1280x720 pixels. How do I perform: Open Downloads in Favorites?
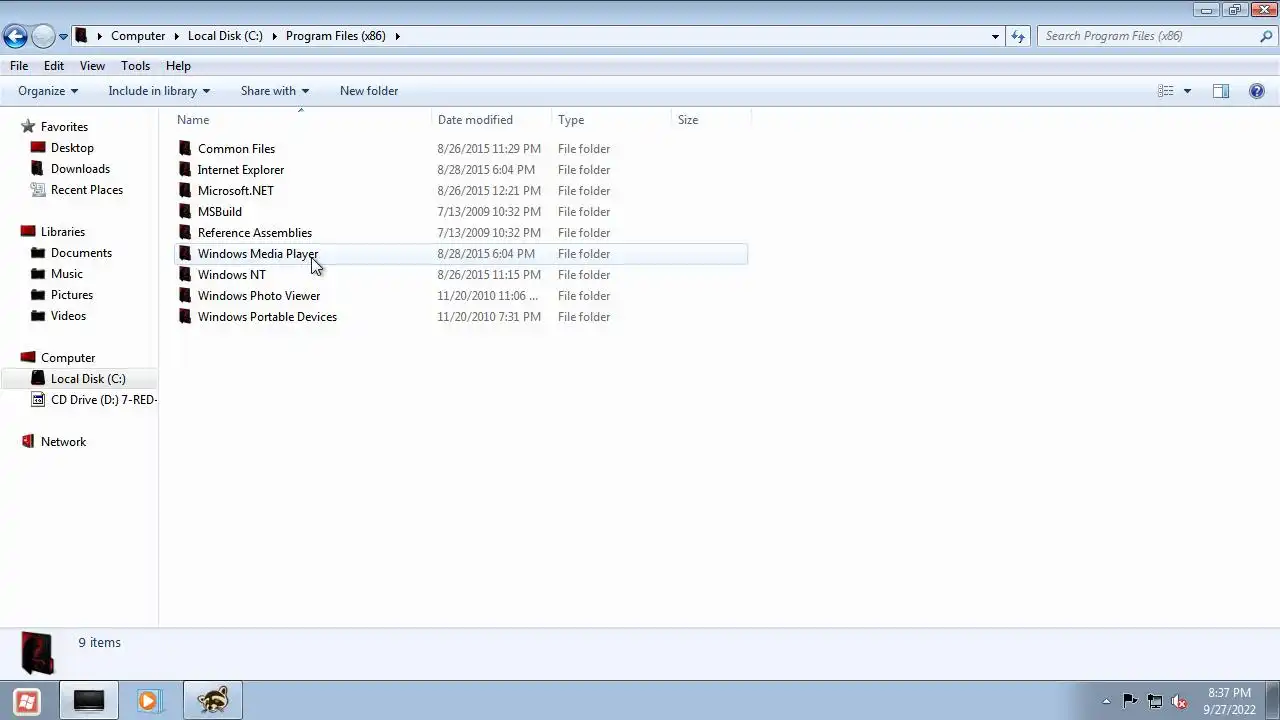[x=80, y=169]
